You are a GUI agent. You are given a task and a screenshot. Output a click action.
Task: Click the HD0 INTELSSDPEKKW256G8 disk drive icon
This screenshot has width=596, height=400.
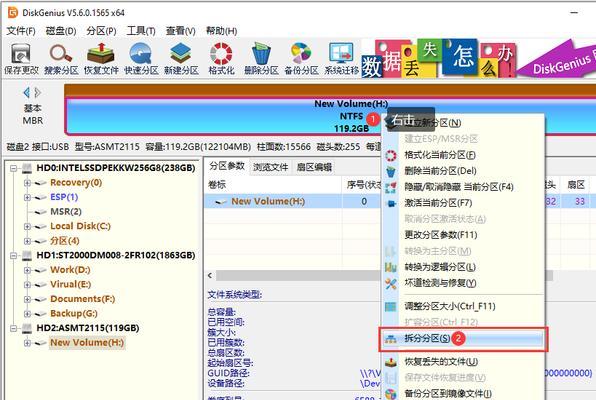(x=27, y=168)
